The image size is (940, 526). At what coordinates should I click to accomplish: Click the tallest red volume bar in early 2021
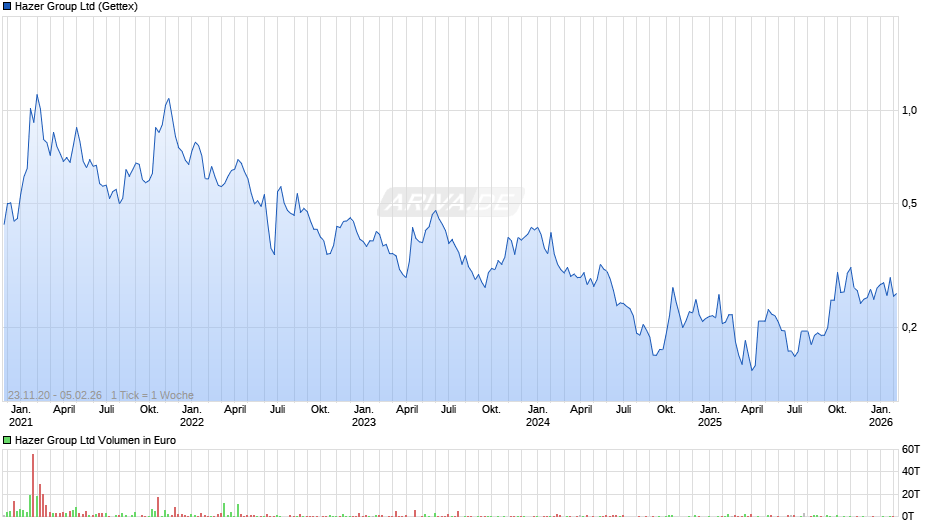[x=33, y=485]
